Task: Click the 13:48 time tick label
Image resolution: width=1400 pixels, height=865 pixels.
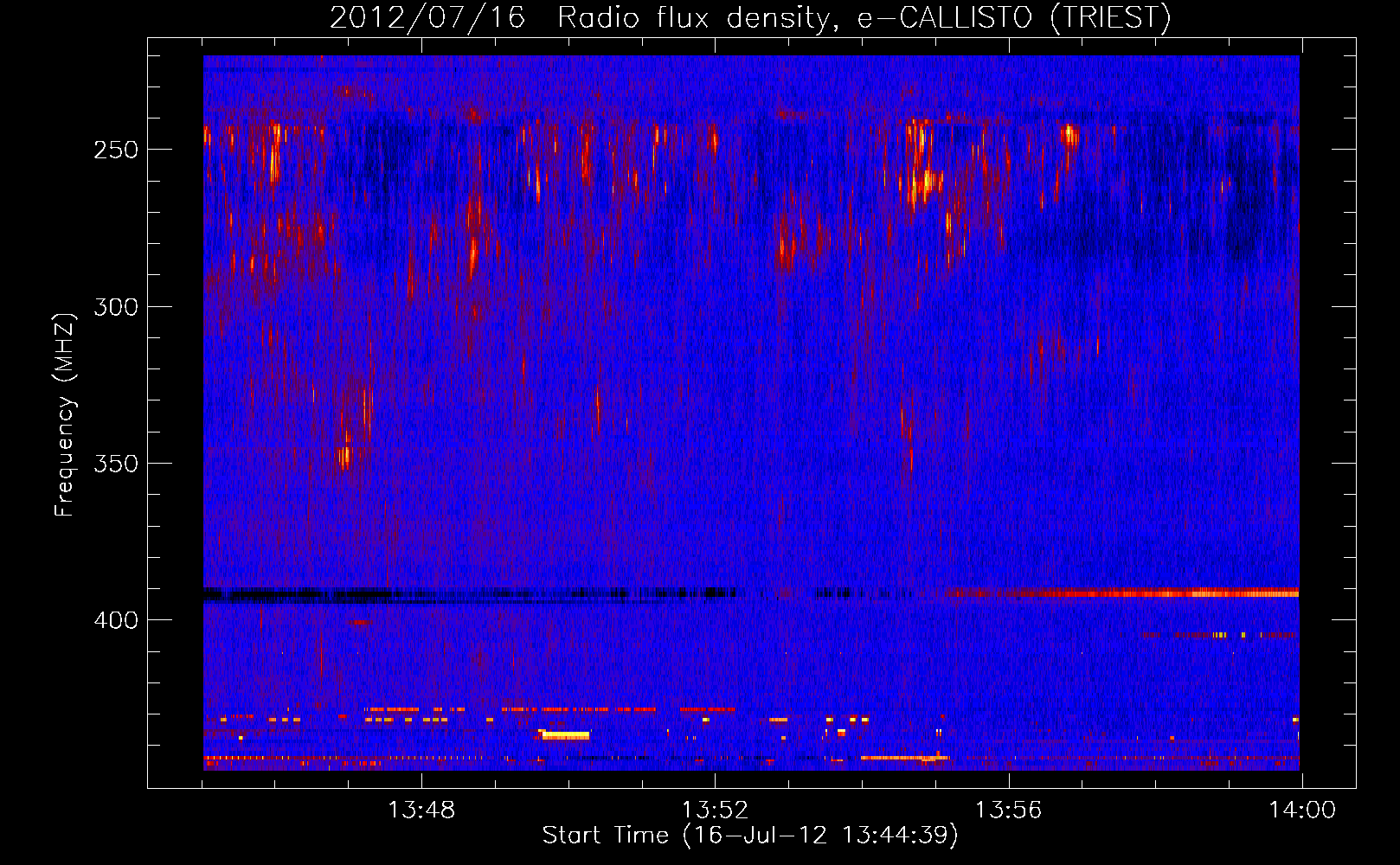Action: [421, 811]
